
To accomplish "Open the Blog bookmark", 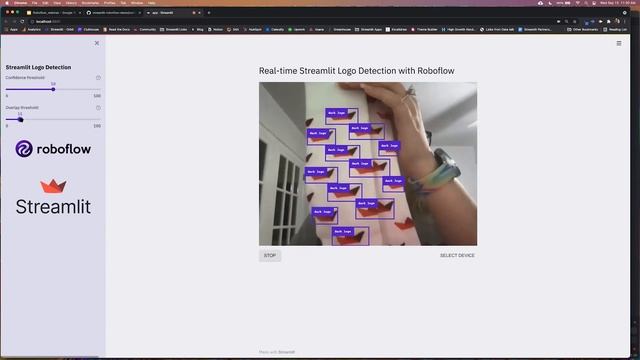I will [198, 29].
